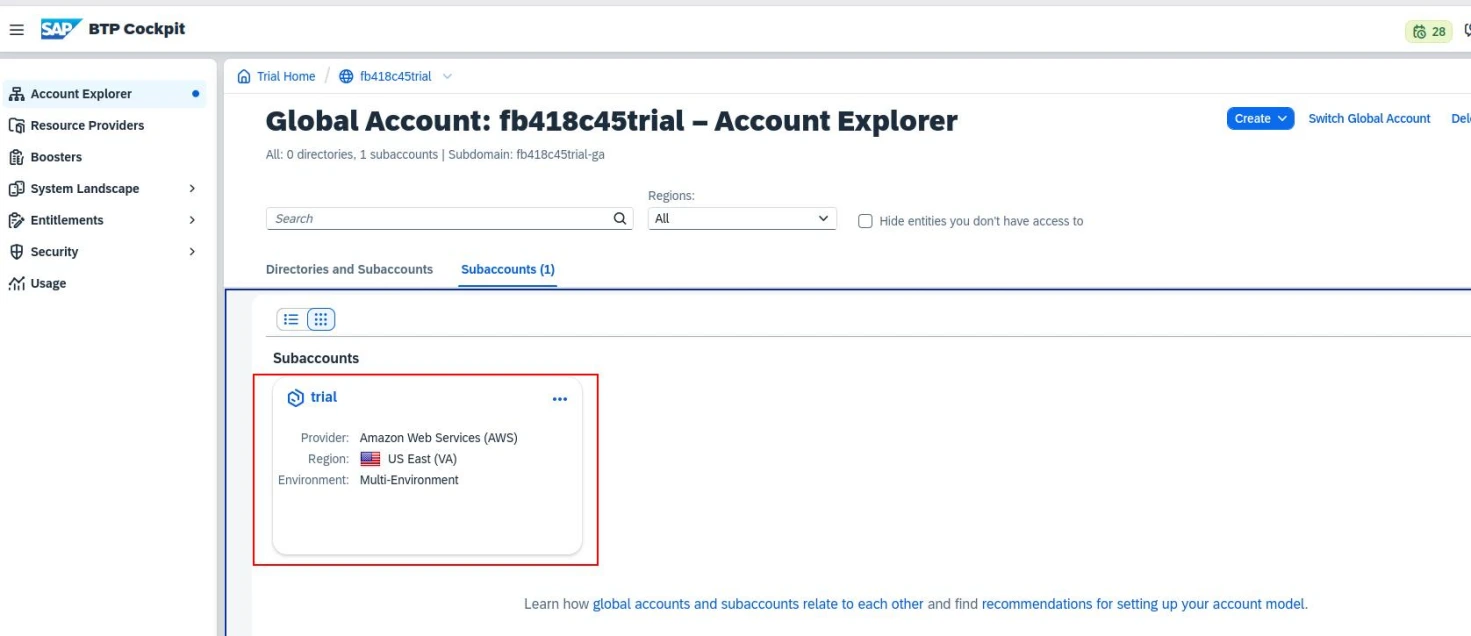Viewport: 1471px width, 636px height.
Task: Click the US East (VA) region text
Action: [422, 459]
